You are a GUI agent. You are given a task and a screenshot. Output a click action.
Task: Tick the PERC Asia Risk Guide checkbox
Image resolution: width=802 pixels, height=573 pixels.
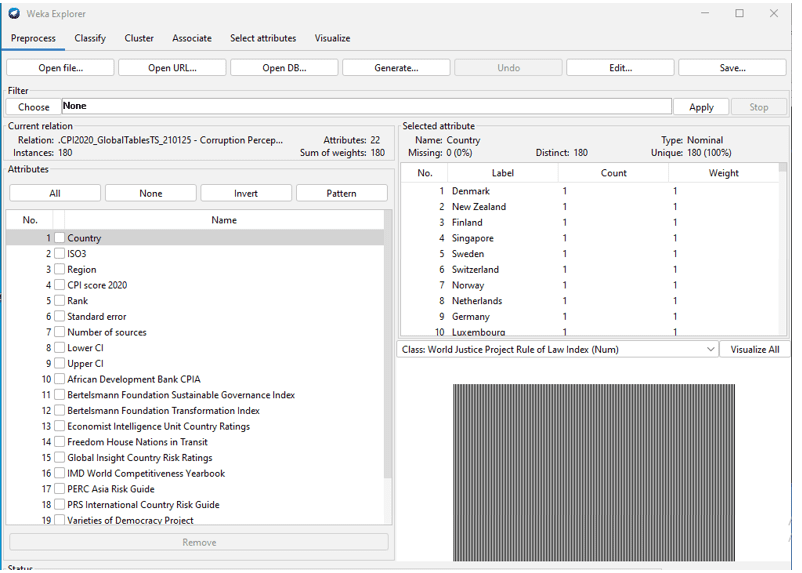(60, 489)
